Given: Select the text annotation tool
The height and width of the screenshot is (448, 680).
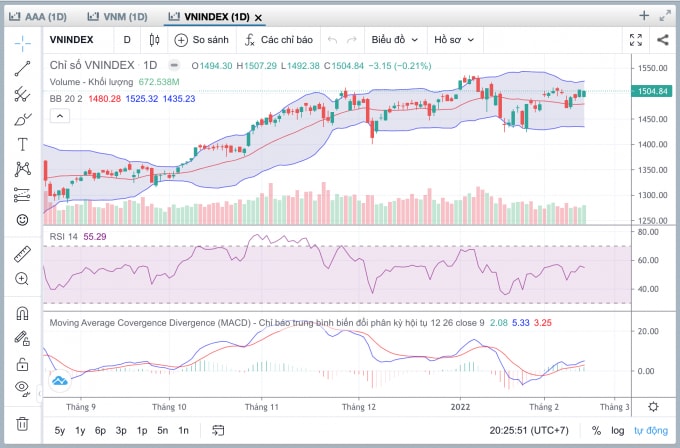Looking at the screenshot, I should pyautogui.click(x=23, y=144).
